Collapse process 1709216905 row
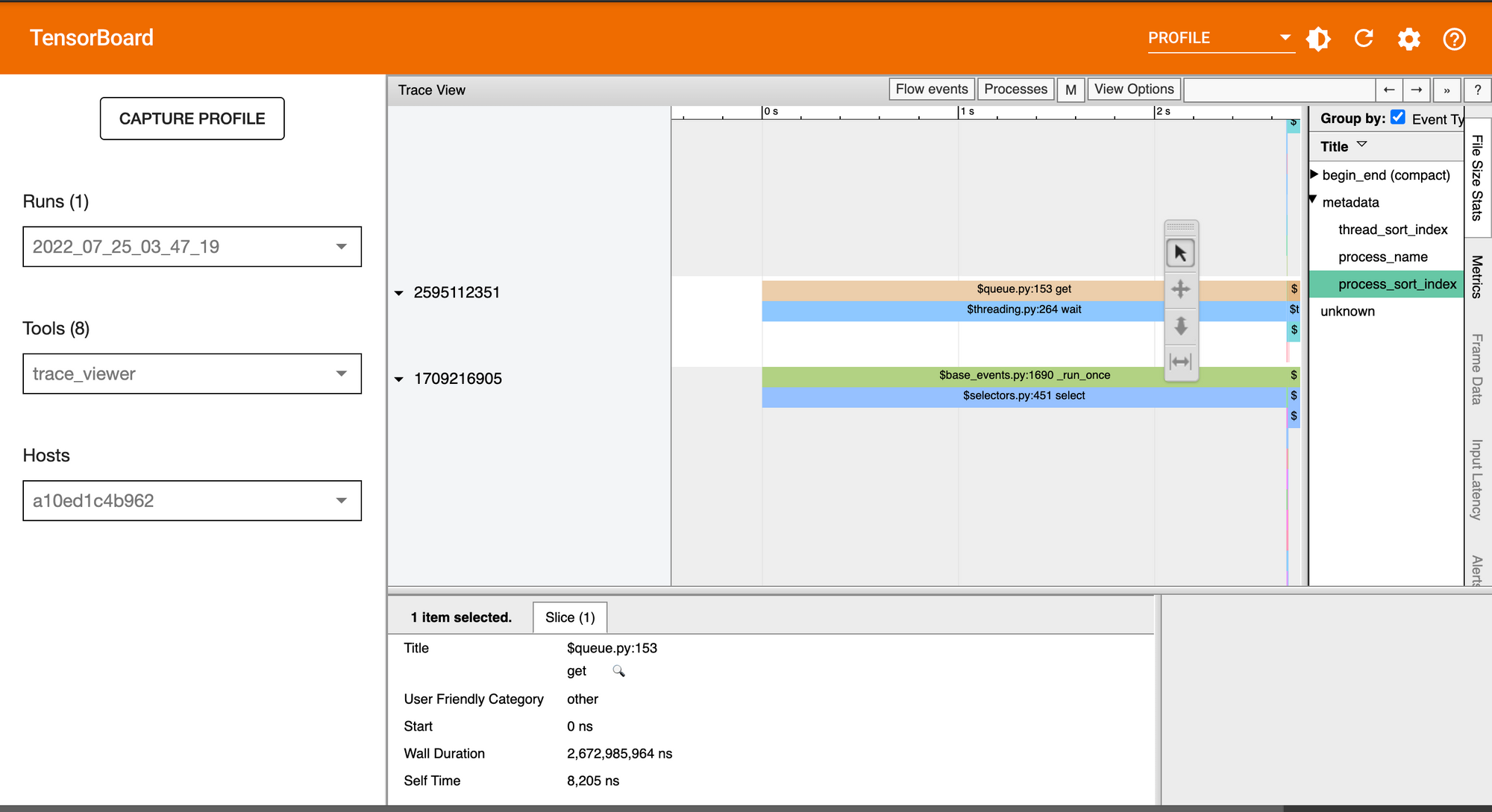Image resolution: width=1492 pixels, height=812 pixels. [x=399, y=380]
